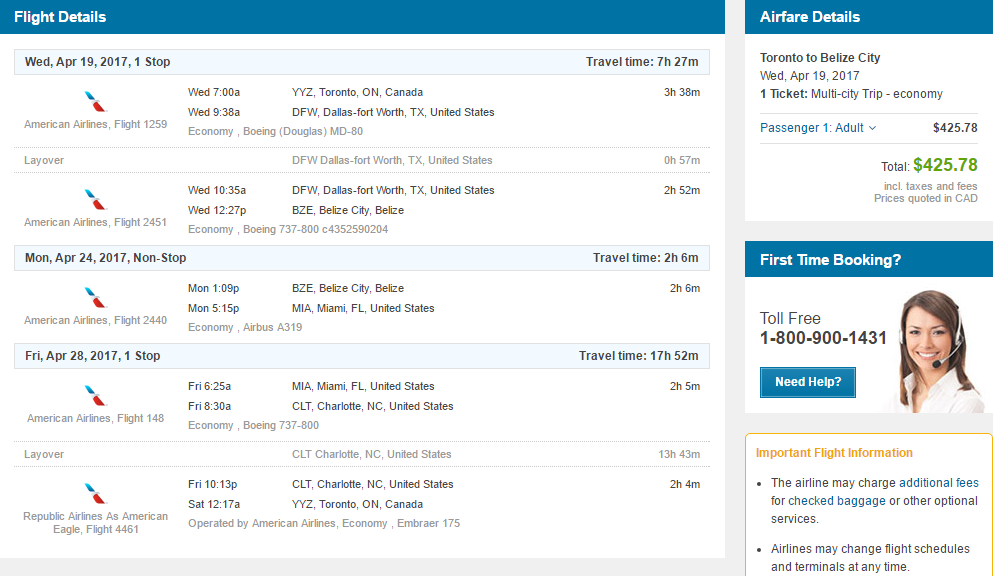Click American Eagle logo for Flight 4461
This screenshot has height=576, width=993.
pos(96,494)
